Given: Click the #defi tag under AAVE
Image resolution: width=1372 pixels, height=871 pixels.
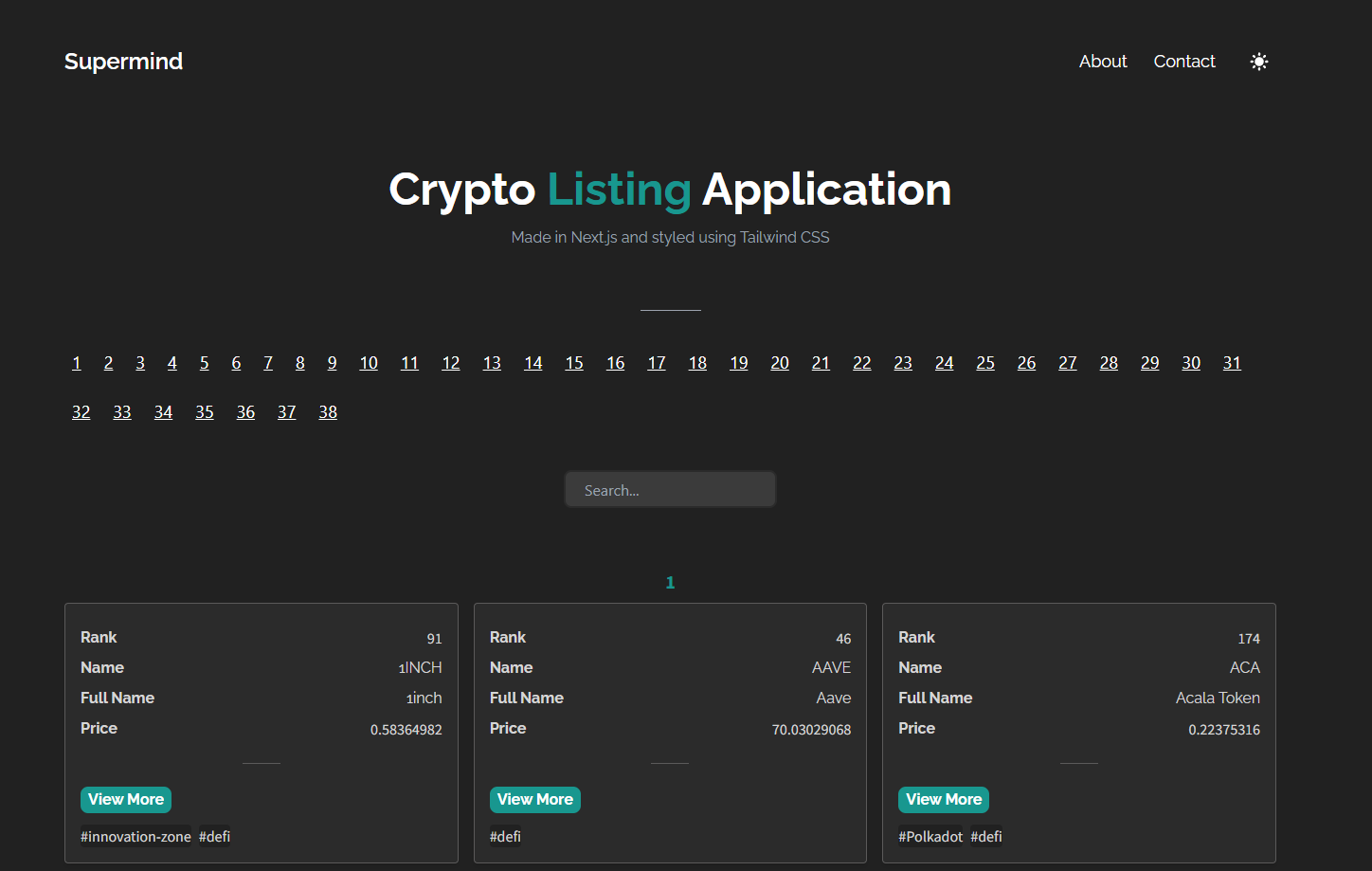Looking at the screenshot, I should tap(505, 836).
